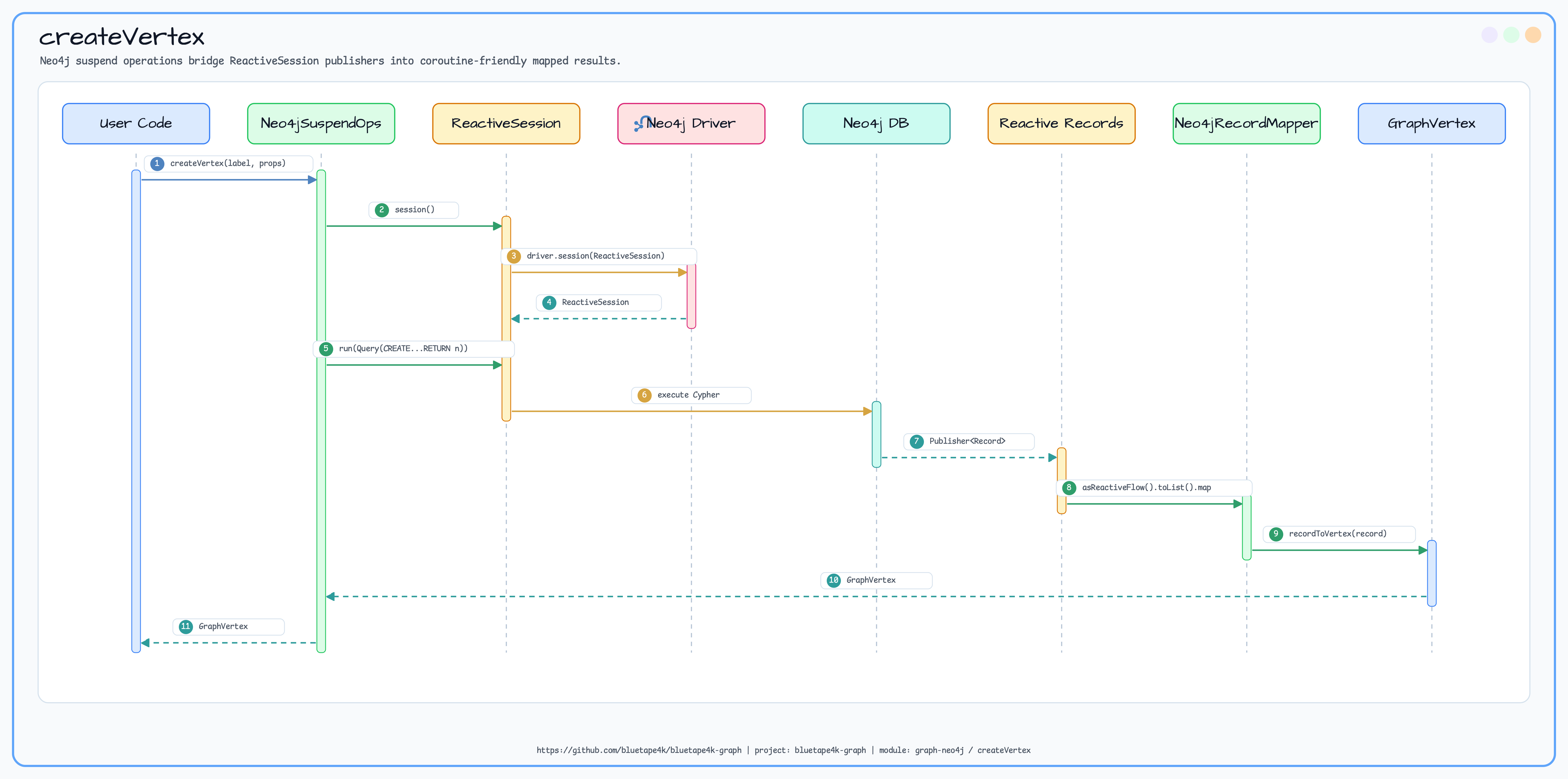Click the Neo4j suspend operations subtitle text

click(330, 61)
